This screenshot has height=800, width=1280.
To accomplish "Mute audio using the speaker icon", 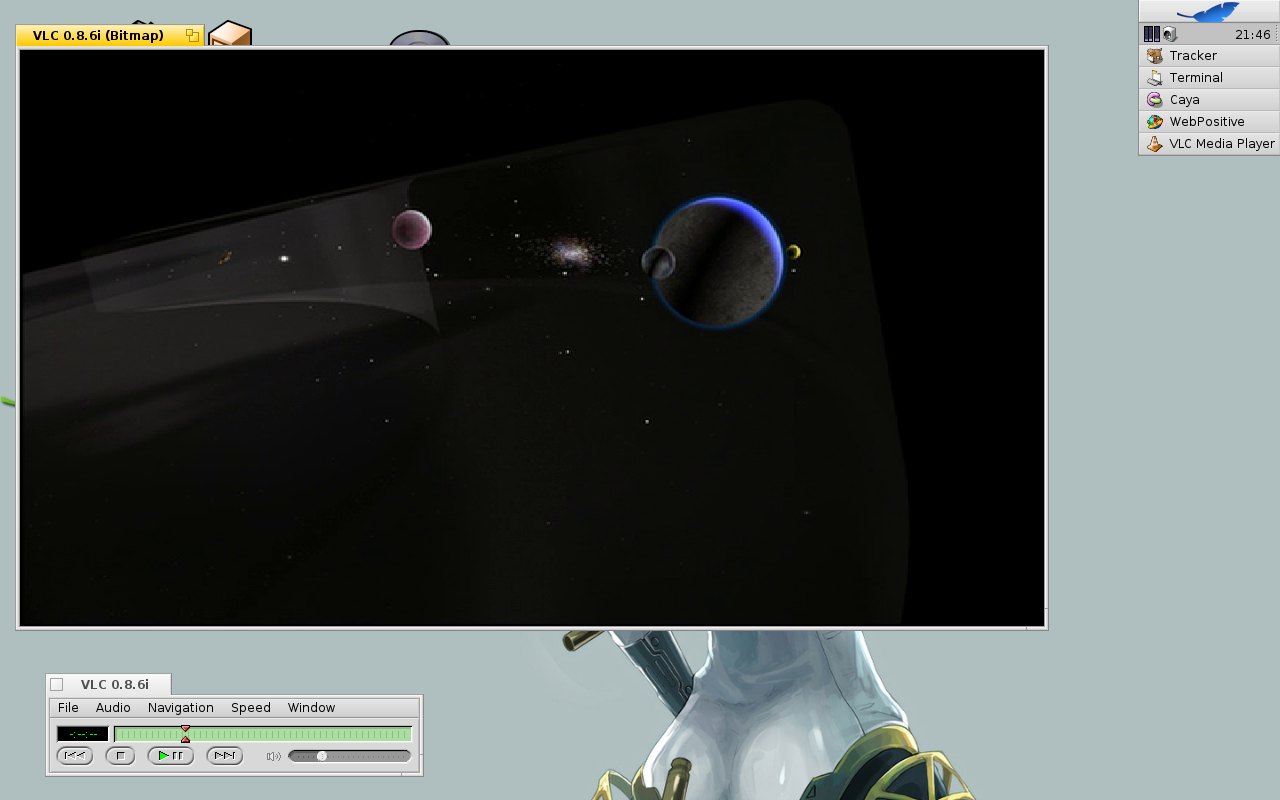I will 273,756.
